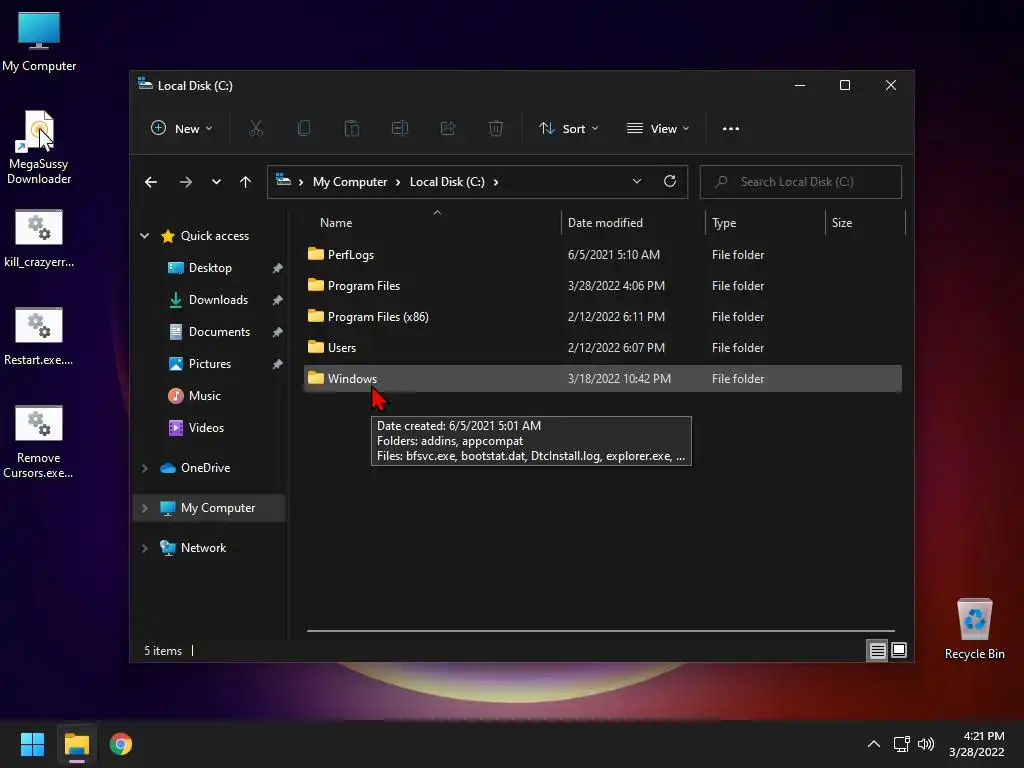Screen dimensions: 1024x768
Task: Select Pictures in Quick access
Action: coord(210,364)
